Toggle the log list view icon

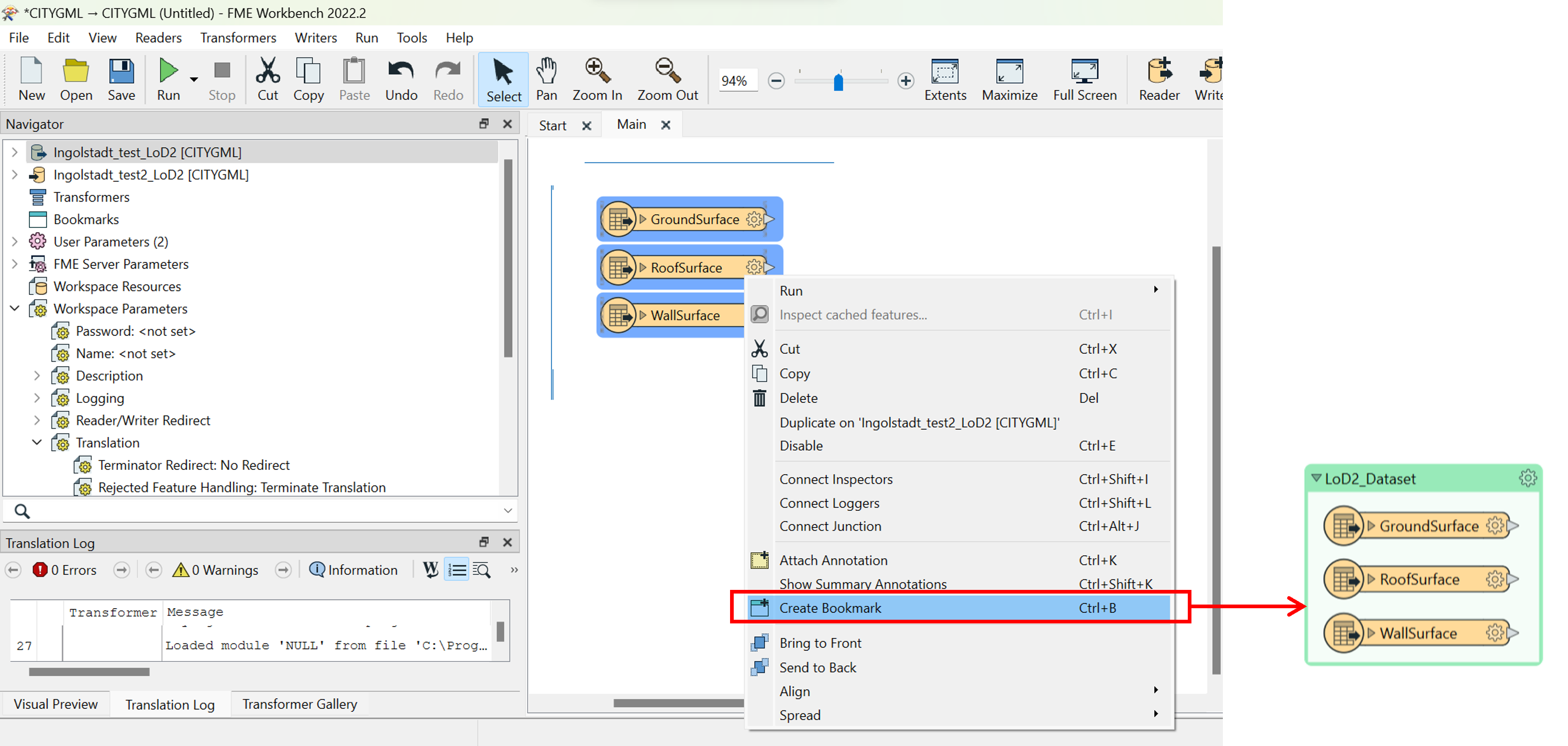pyautogui.click(x=457, y=570)
